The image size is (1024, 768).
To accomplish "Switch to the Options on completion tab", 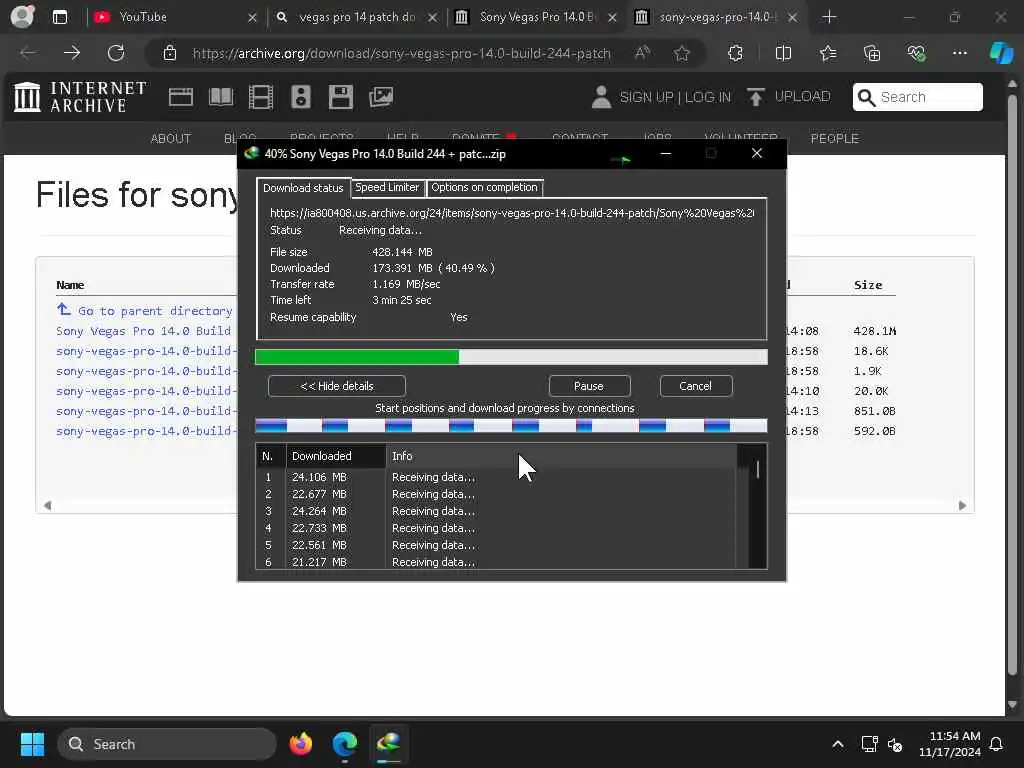I will (485, 187).
